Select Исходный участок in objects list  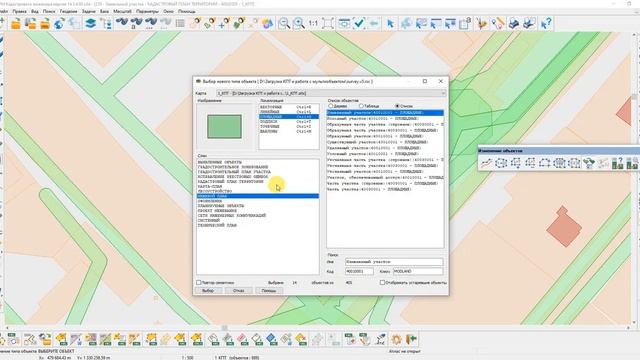point(385,119)
